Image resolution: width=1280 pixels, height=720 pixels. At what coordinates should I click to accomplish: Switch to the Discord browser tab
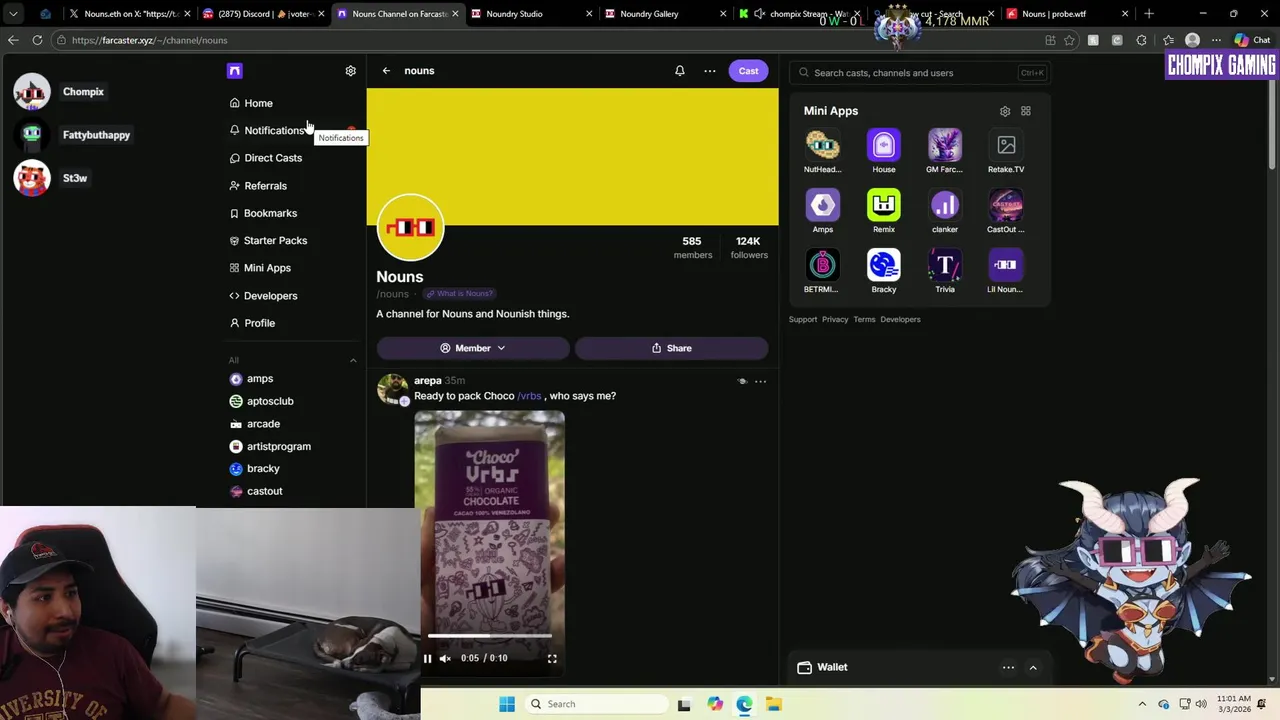[262, 14]
